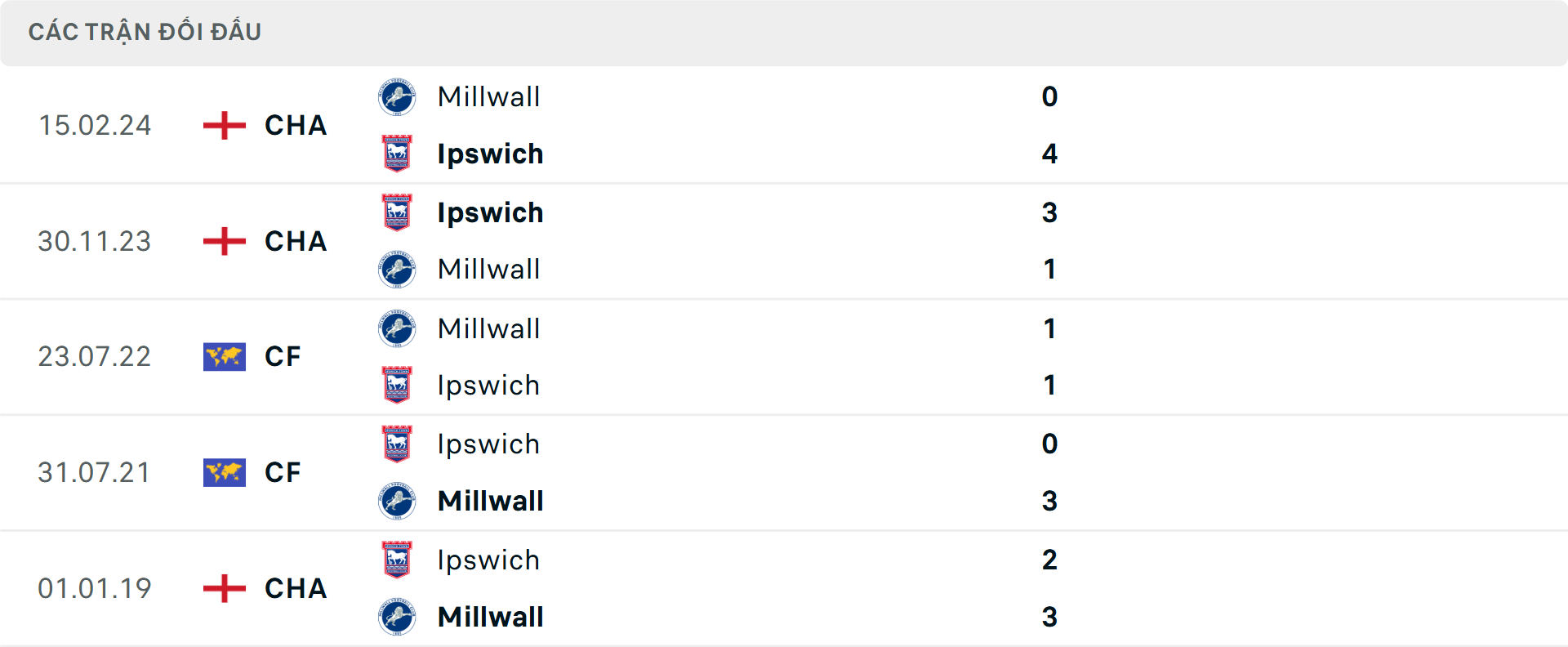
Task: Click the England flag beside 15.02.24
Action: pyautogui.click(x=222, y=125)
